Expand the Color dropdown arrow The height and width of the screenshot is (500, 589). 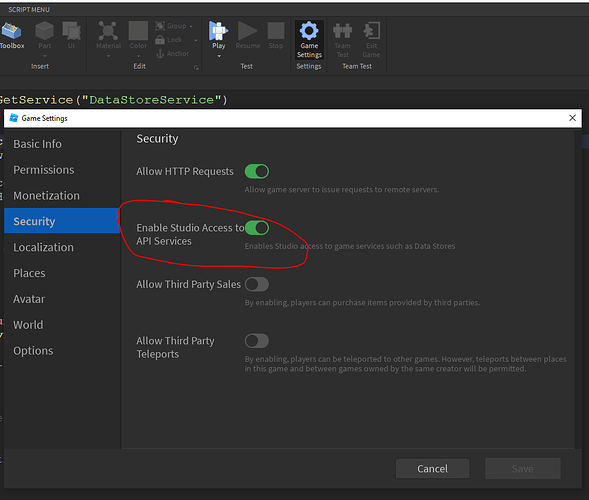click(138, 56)
